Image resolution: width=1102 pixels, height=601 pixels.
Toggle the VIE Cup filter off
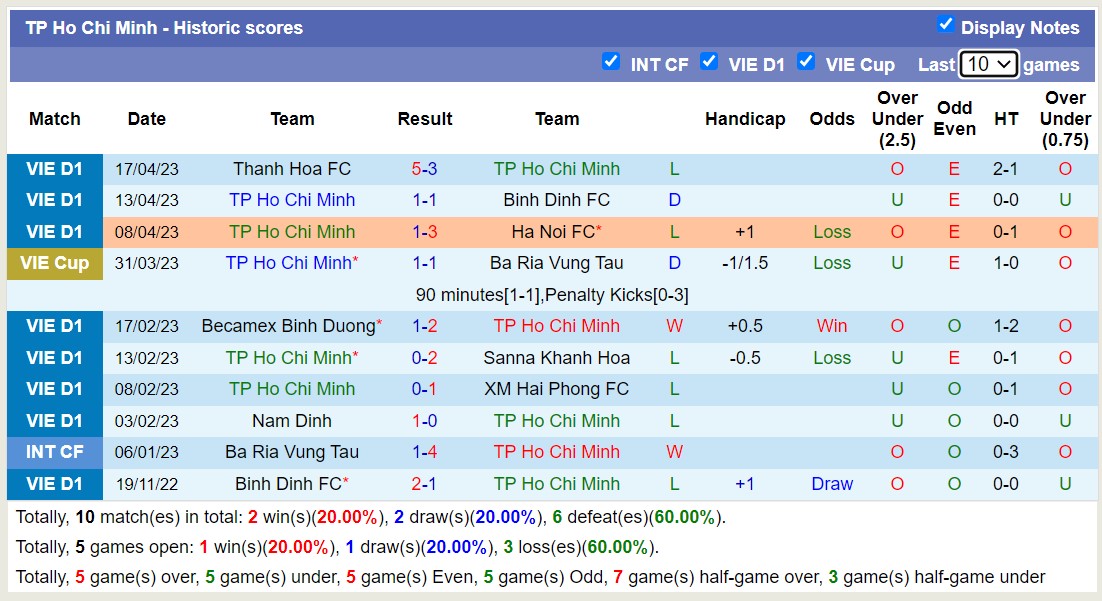806,61
